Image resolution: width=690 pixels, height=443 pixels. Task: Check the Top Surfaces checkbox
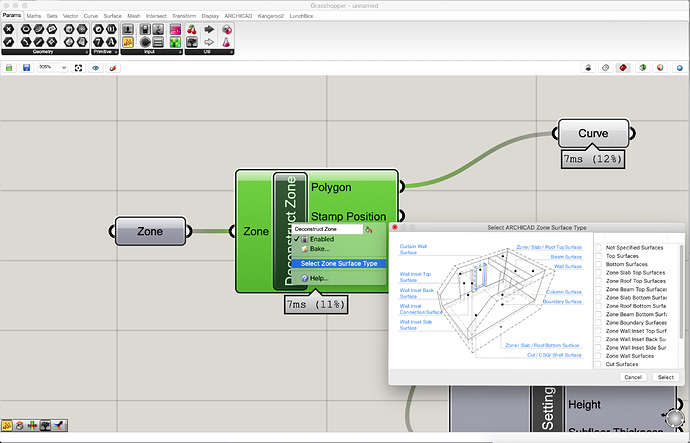(598, 256)
